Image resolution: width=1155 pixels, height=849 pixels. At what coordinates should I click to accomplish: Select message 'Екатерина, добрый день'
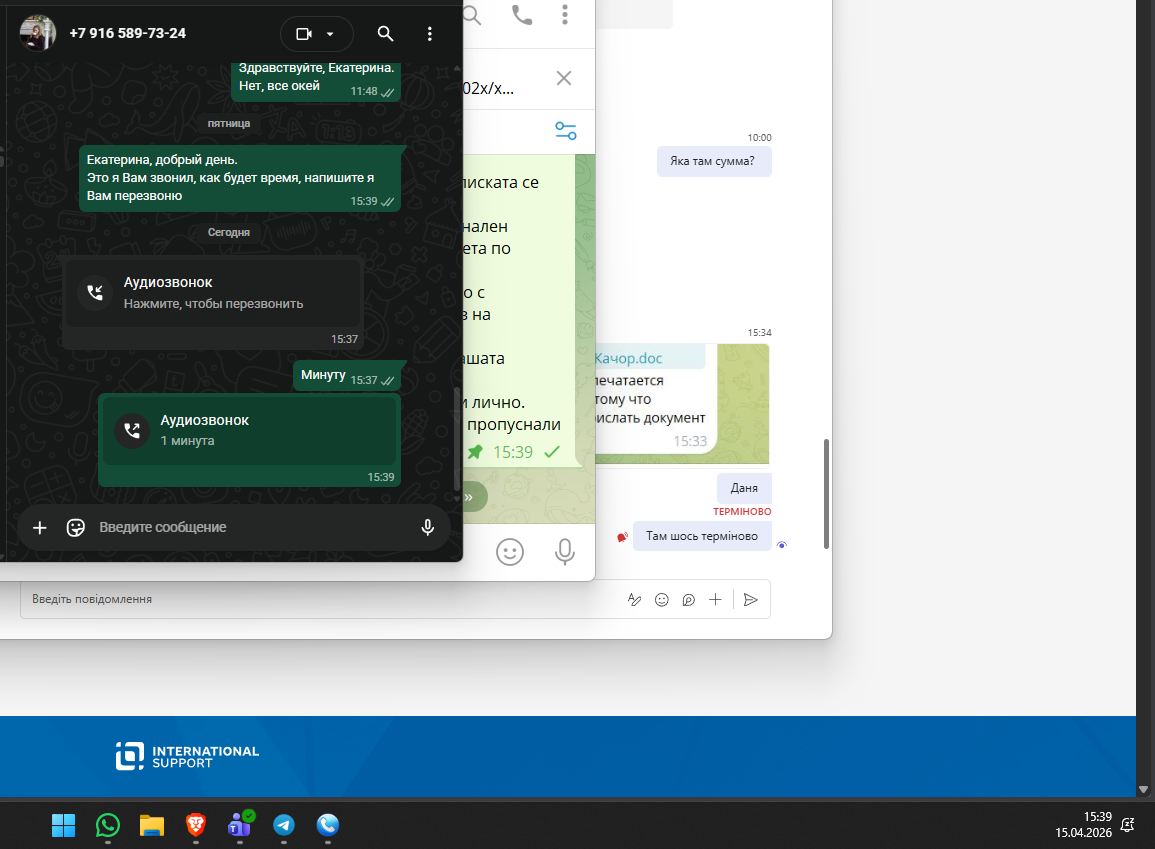click(x=240, y=178)
